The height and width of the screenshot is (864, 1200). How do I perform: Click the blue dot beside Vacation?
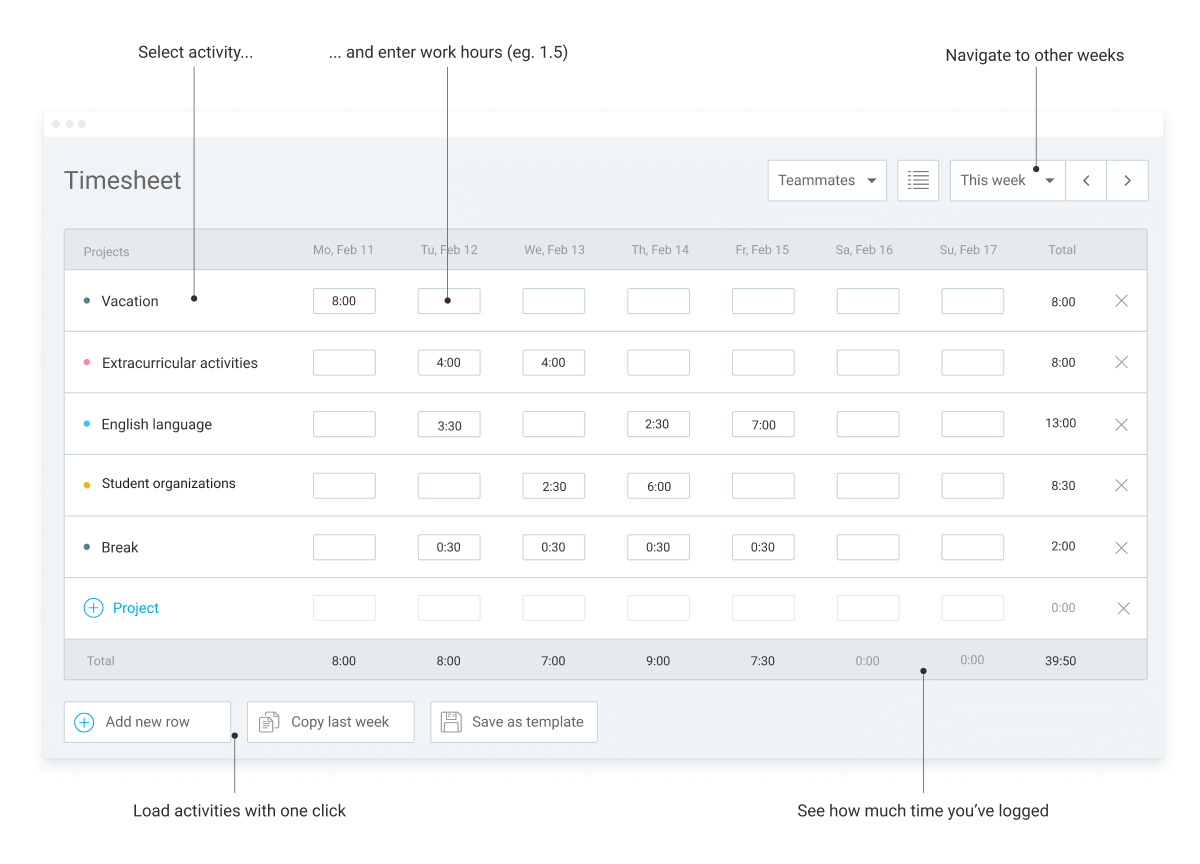tap(85, 300)
